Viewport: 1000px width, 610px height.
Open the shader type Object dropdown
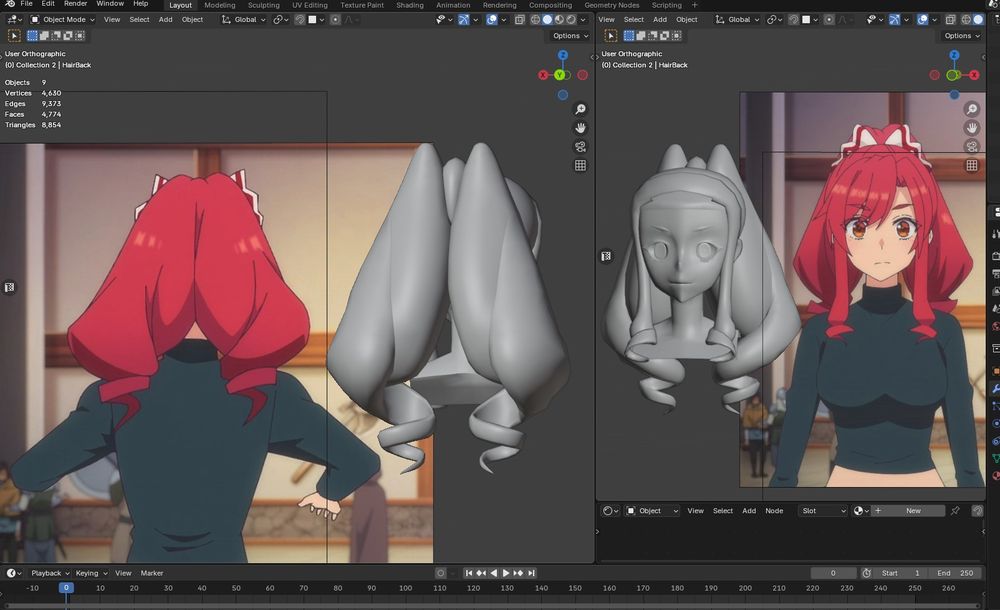(x=652, y=510)
